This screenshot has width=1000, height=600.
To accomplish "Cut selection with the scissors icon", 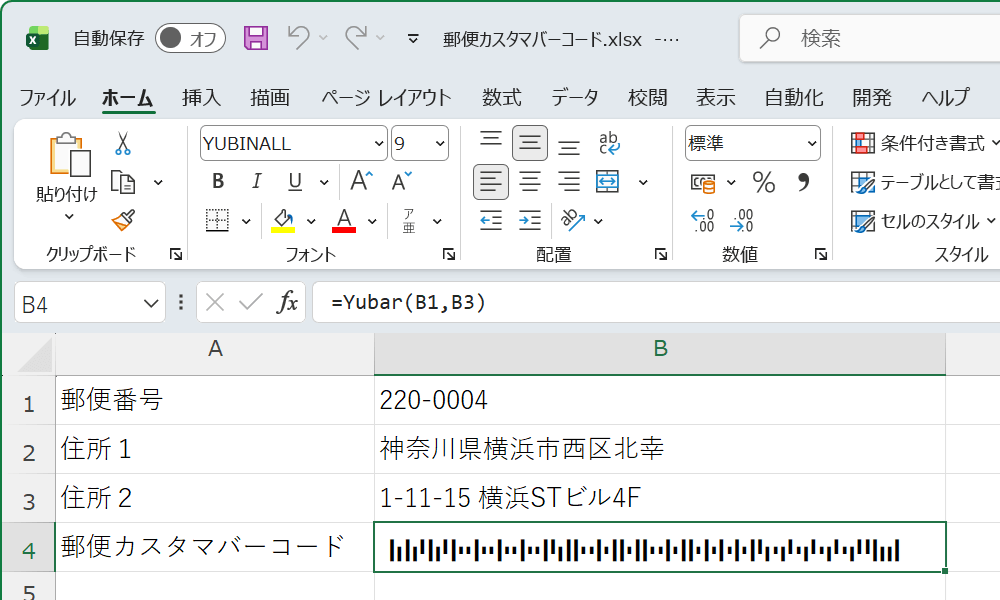I will pos(123,143).
